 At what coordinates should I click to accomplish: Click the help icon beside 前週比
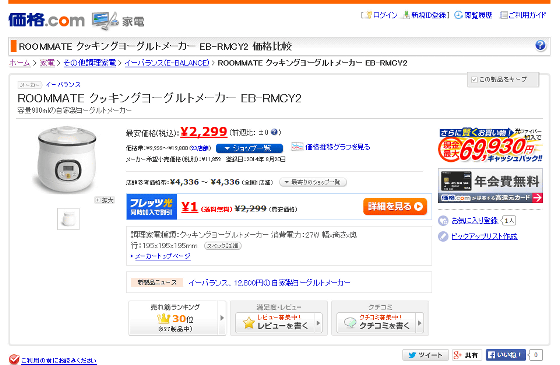coord(274,132)
